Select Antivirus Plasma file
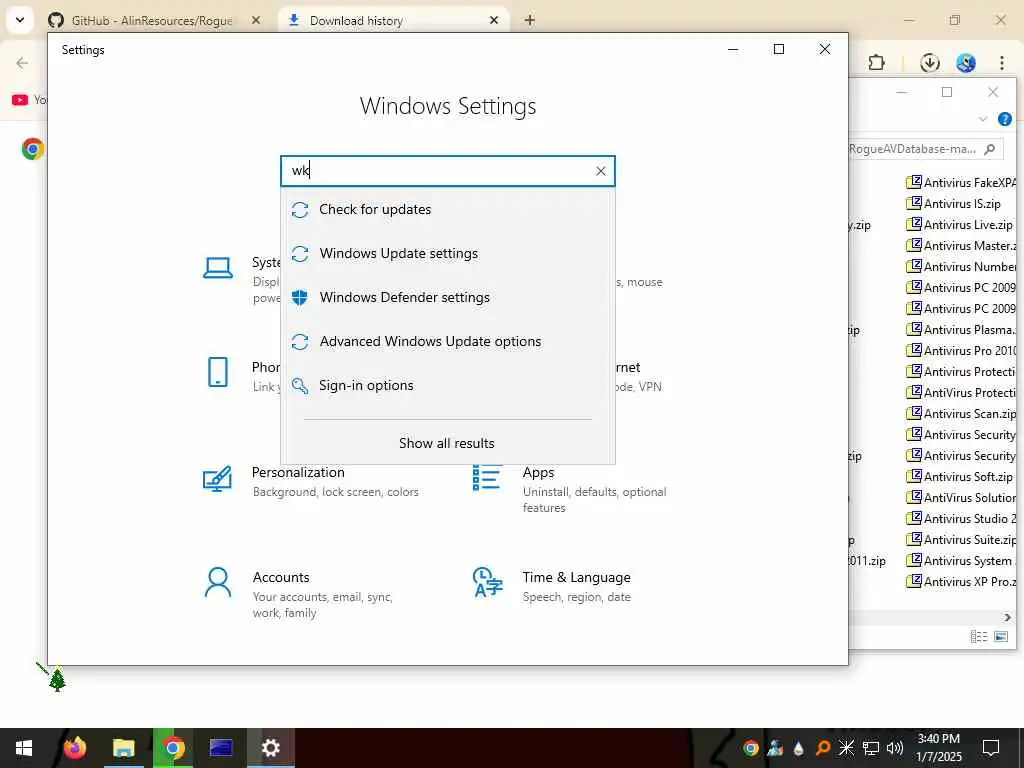 pos(961,330)
